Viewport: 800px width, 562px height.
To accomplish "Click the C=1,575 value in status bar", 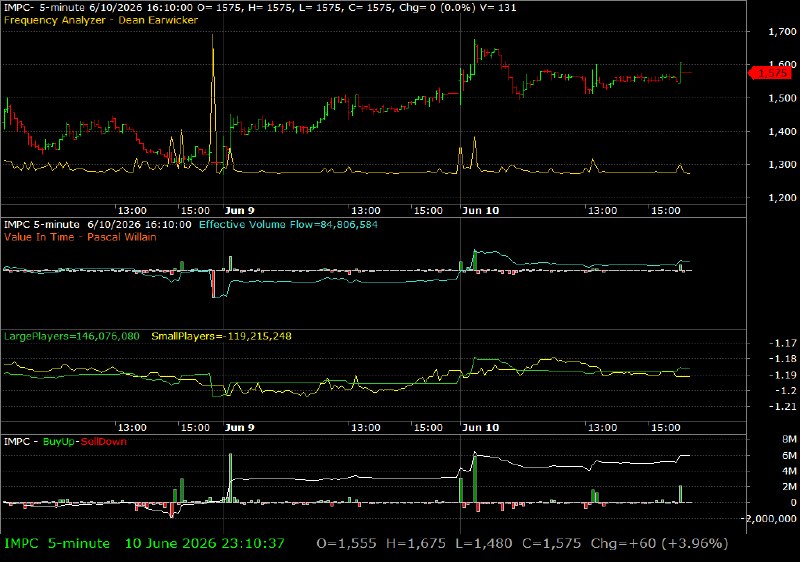I will coord(552,544).
